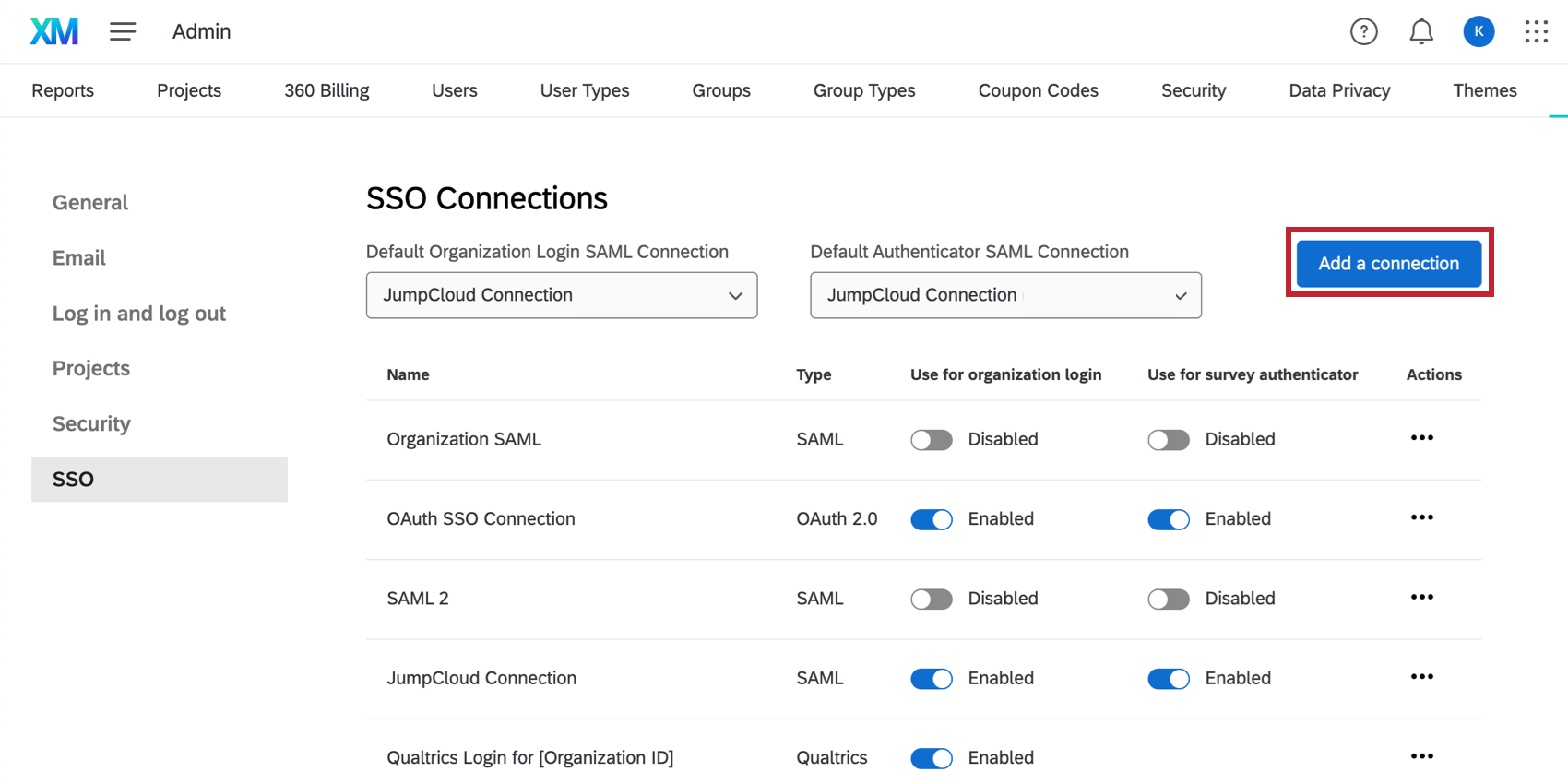Select Log in and log out settings
Screen dimensions: 1568x784
[139, 314]
